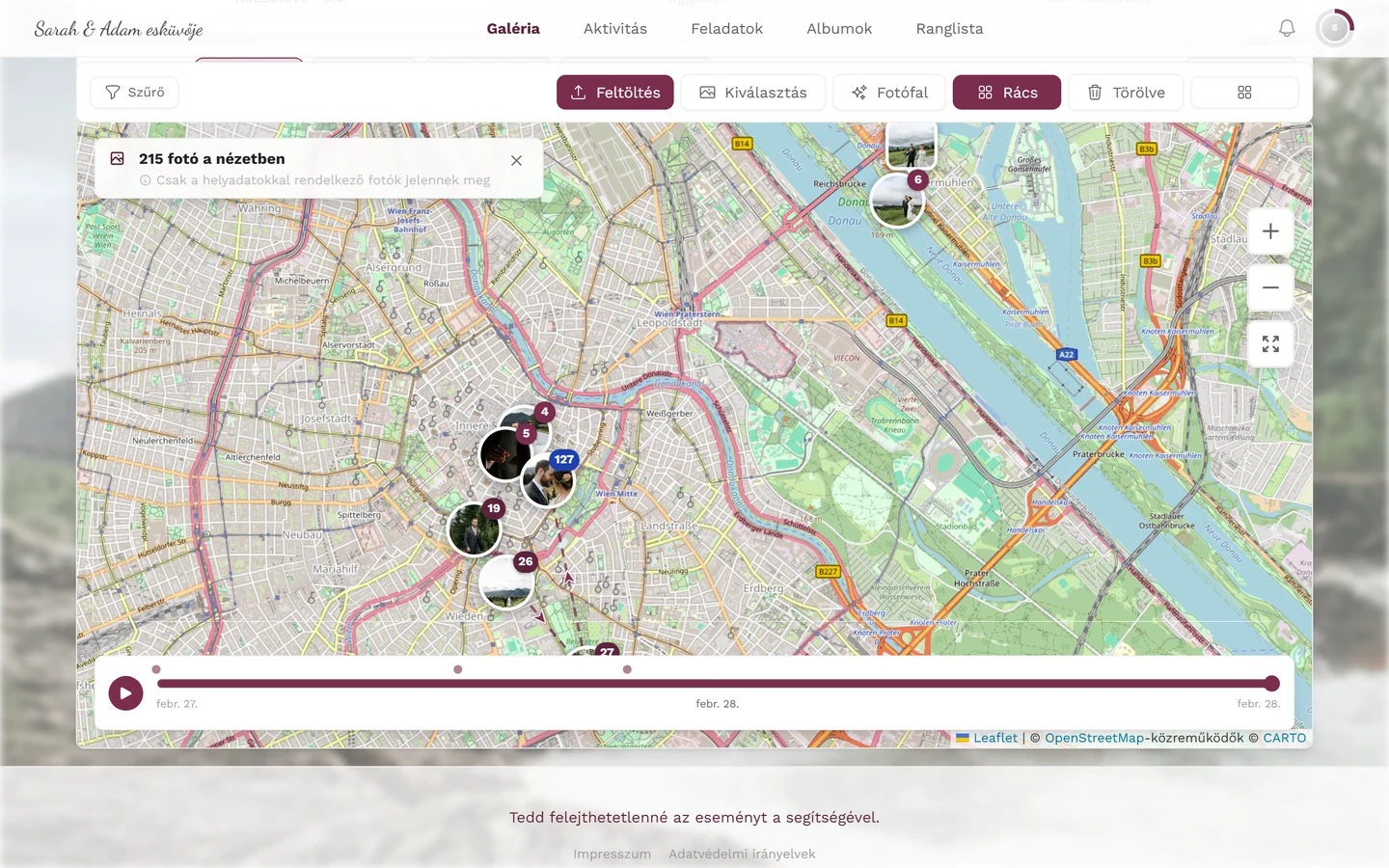Open the 127-photo map cluster
This screenshot has height=868, width=1389.
pos(548,480)
